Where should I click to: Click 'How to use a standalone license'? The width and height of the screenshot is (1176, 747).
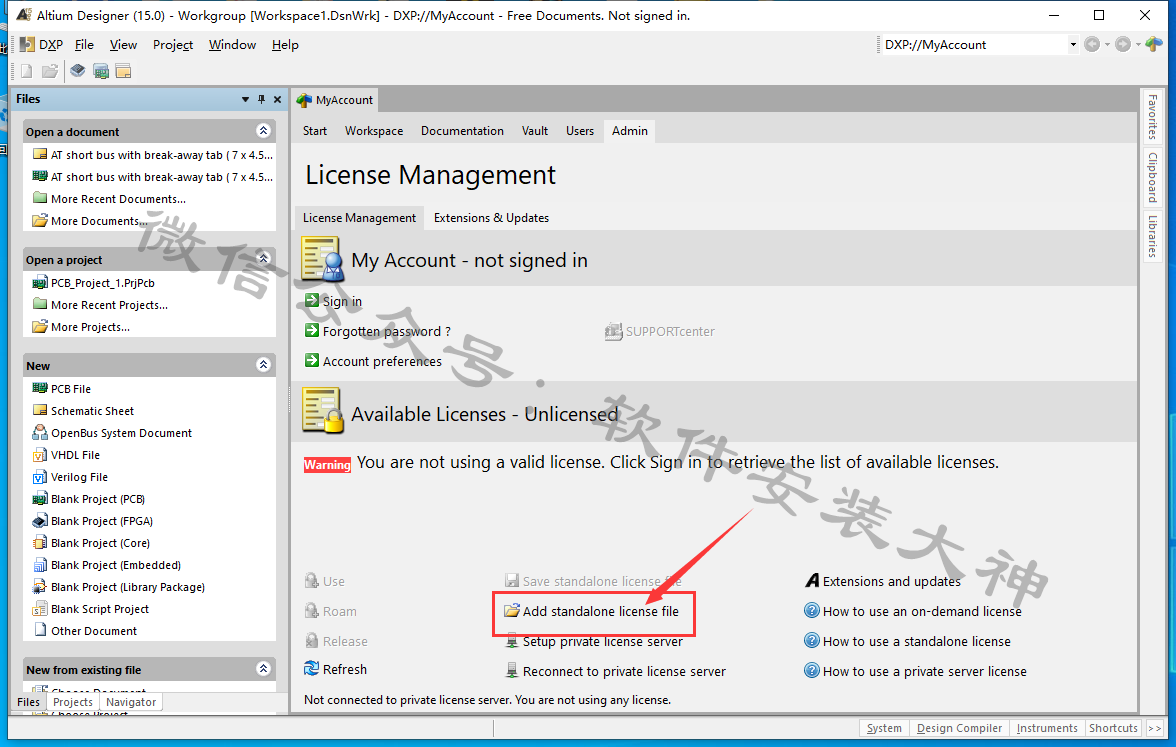point(916,641)
